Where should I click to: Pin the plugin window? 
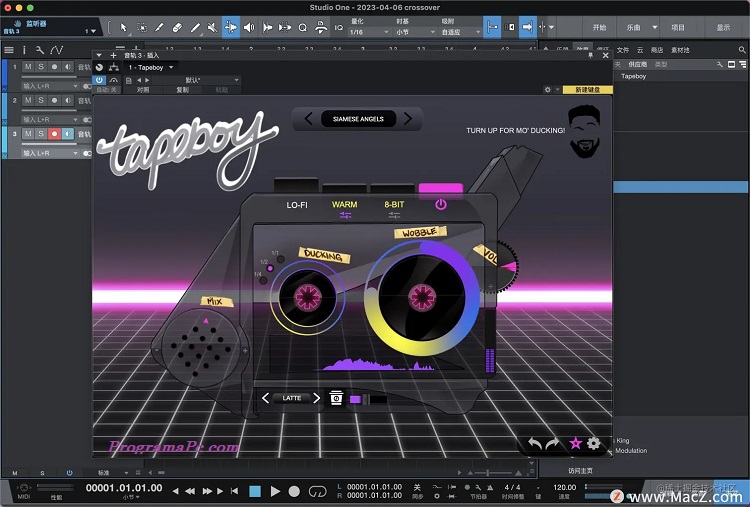click(591, 55)
